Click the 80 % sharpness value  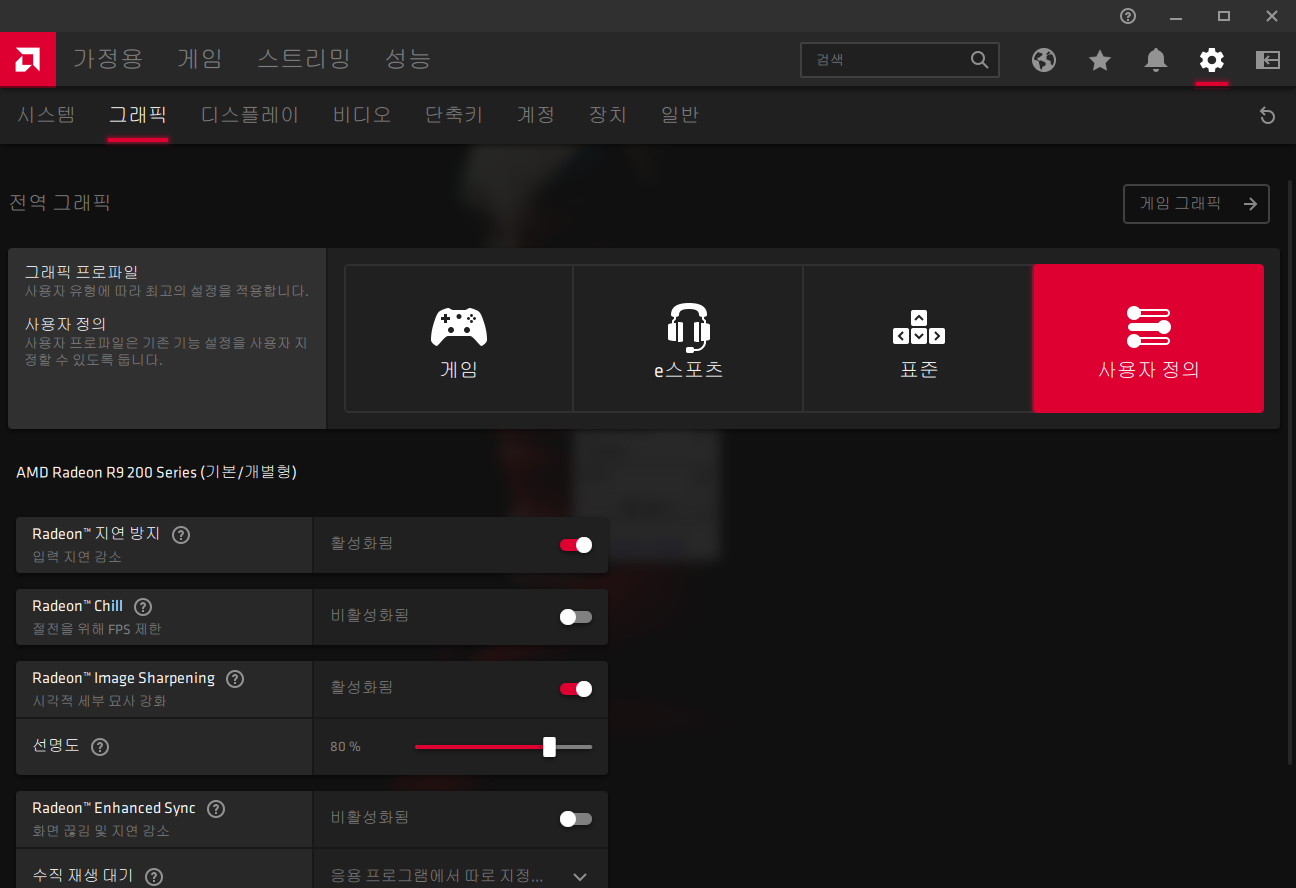pyautogui.click(x=345, y=747)
